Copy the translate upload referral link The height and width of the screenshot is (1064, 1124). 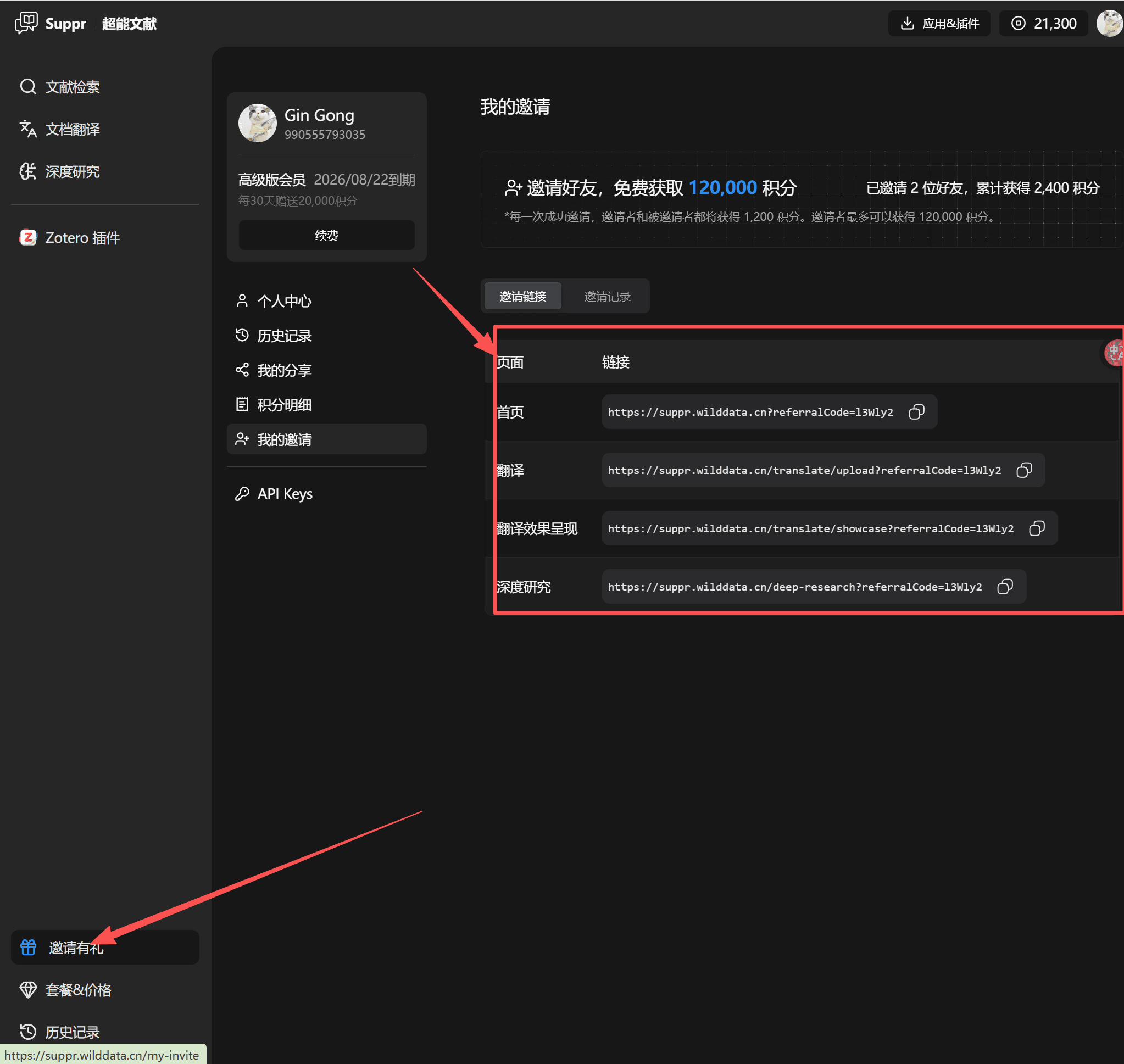point(1024,470)
